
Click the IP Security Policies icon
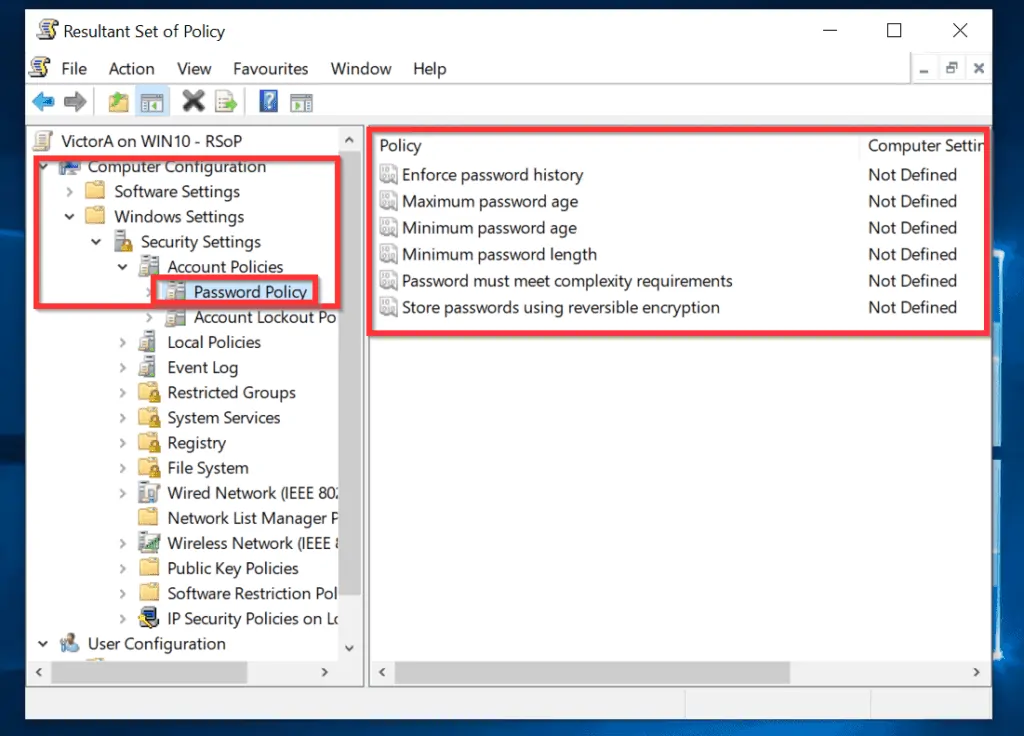(x=149, y=618)
